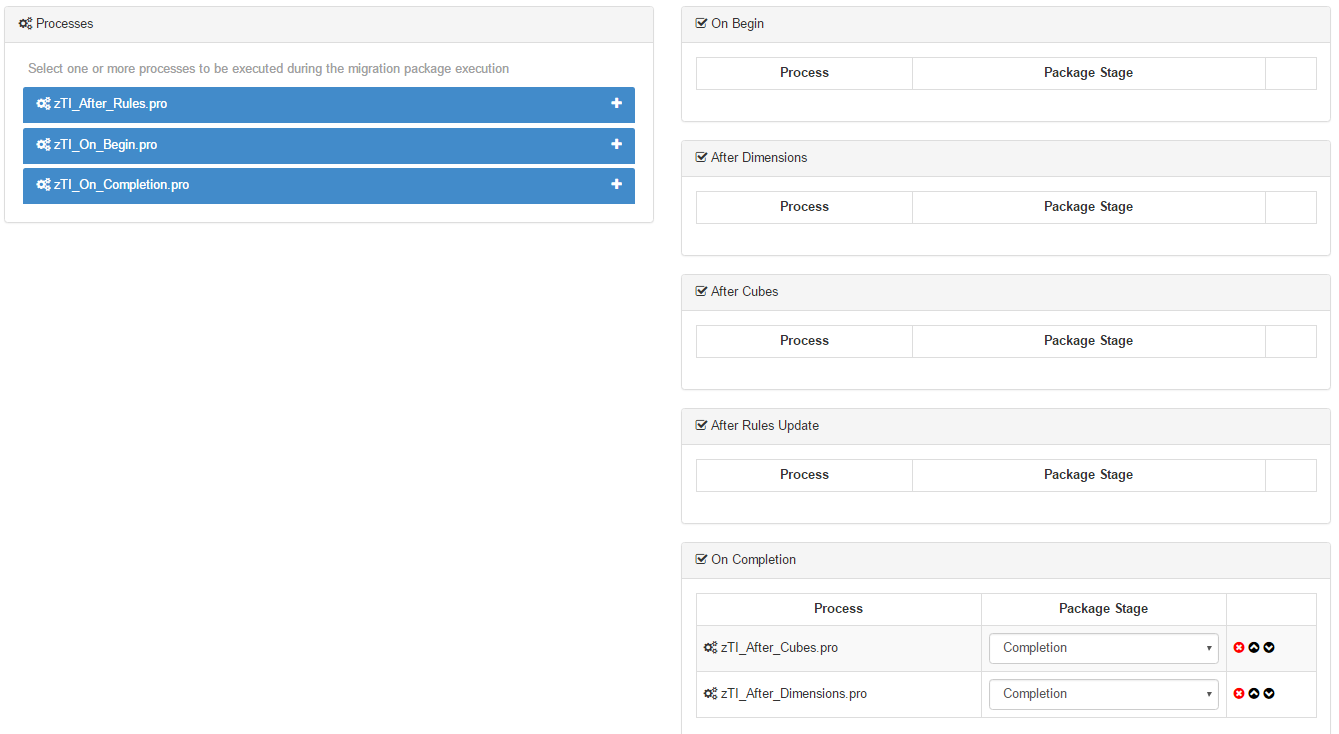Move zTI_After_Dimensions.pro down with arrow icon
The width and height of the screenshot is (1339, 734).
(1269, 694)
